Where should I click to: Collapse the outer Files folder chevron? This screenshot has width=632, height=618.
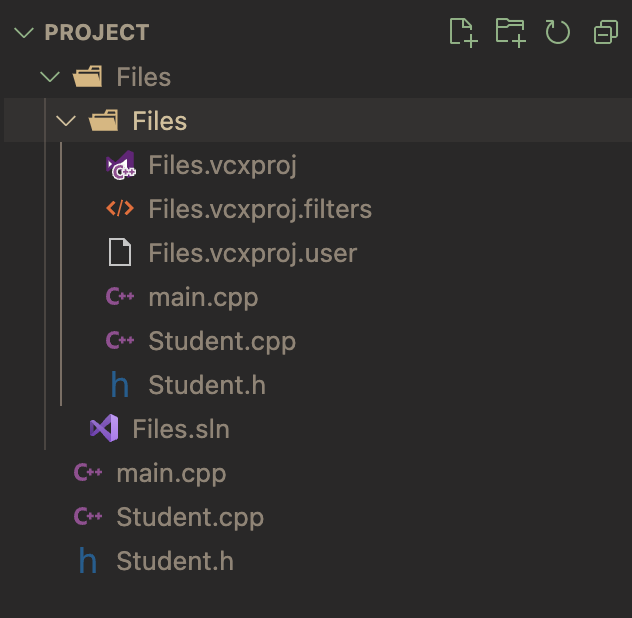(50, 77)
